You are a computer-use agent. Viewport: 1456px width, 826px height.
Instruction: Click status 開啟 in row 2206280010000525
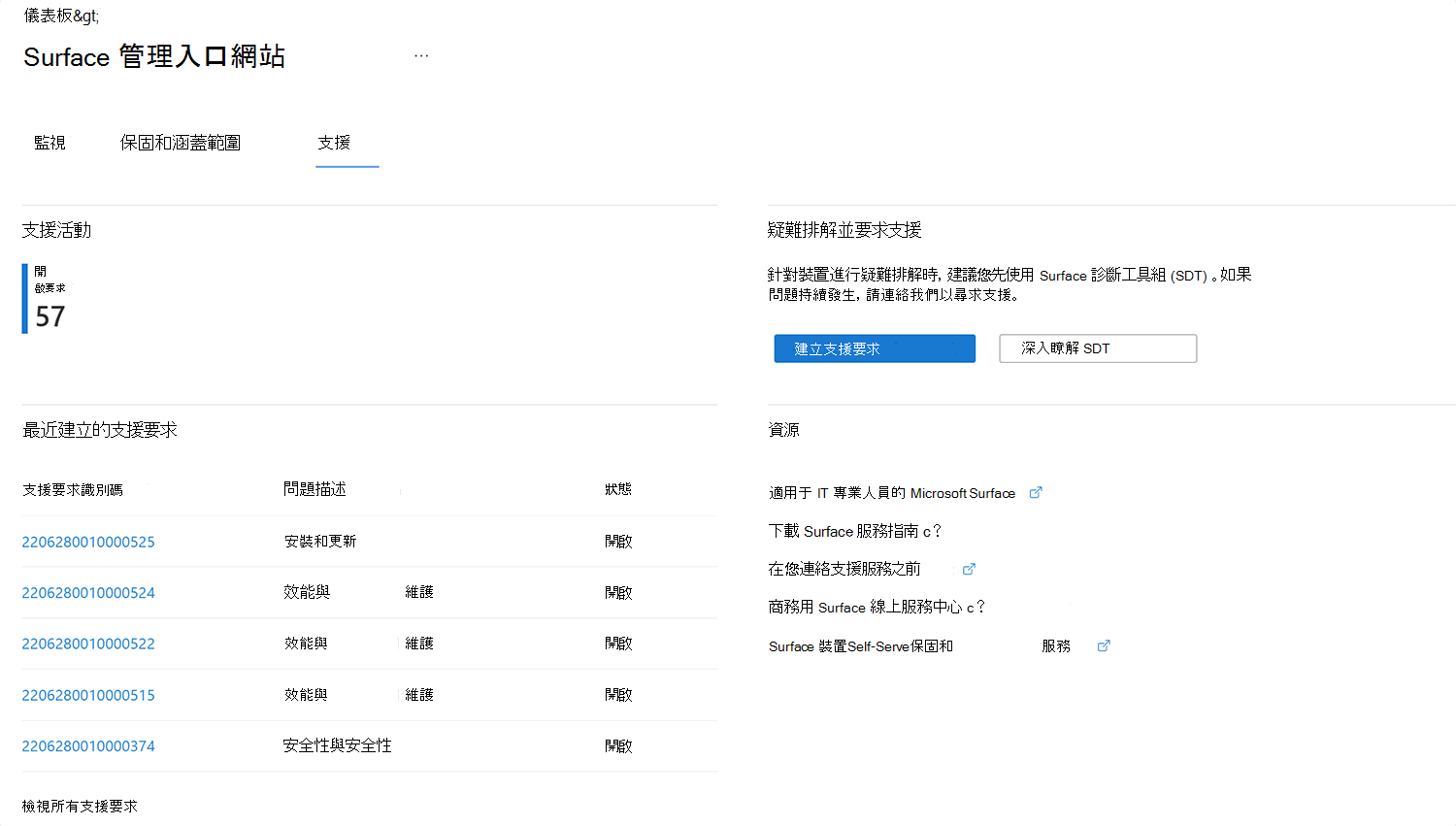(x=618, y=542)
